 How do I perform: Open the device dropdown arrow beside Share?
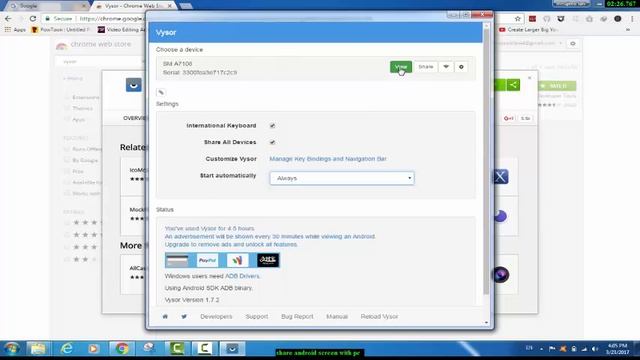point(446,67)
